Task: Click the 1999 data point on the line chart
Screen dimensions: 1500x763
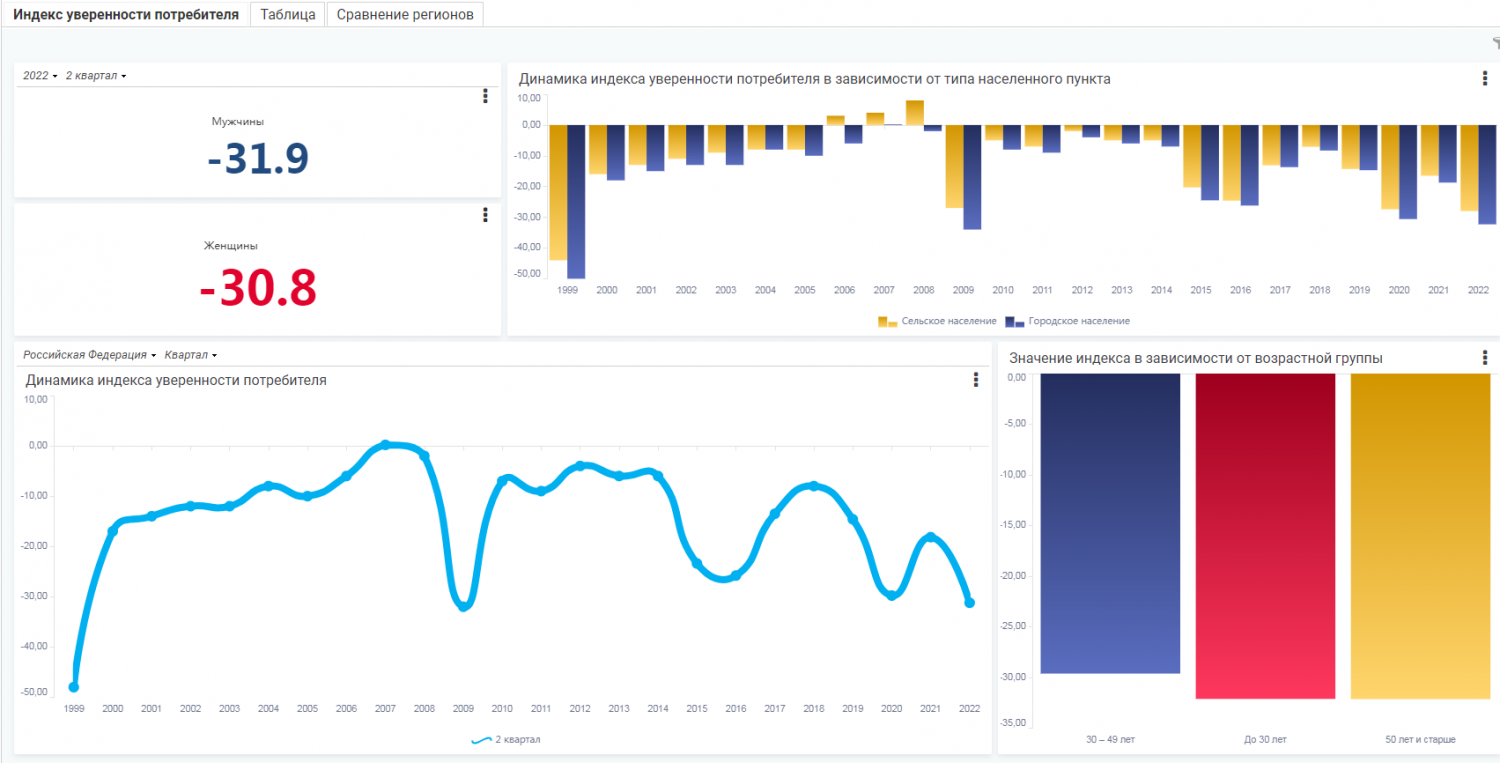Action: click(74, 687)
